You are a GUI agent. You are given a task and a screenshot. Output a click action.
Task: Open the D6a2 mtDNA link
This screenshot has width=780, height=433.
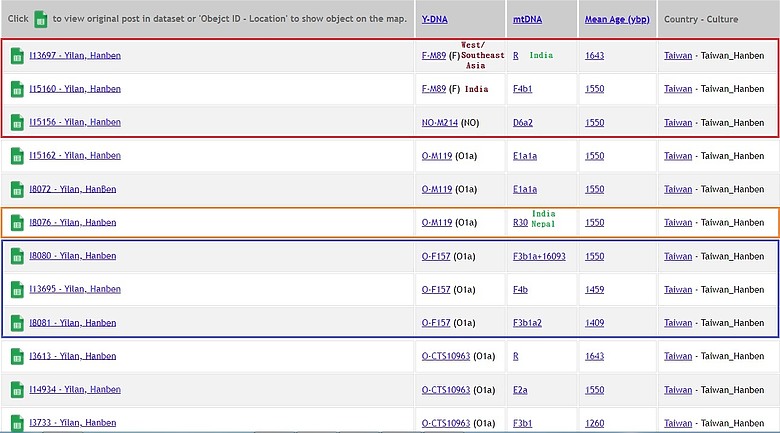pos(523,122)
